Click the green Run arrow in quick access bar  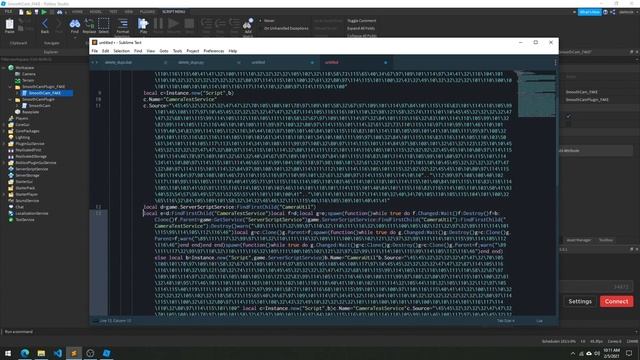pyautogui.click(x=44, y=12)
